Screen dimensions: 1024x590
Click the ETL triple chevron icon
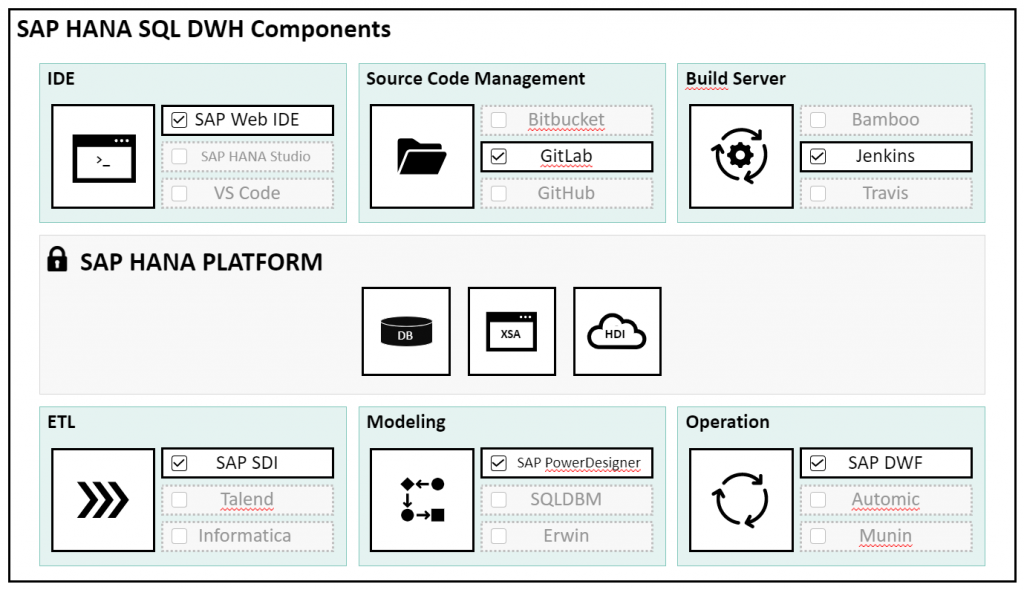tap(103, 500)
